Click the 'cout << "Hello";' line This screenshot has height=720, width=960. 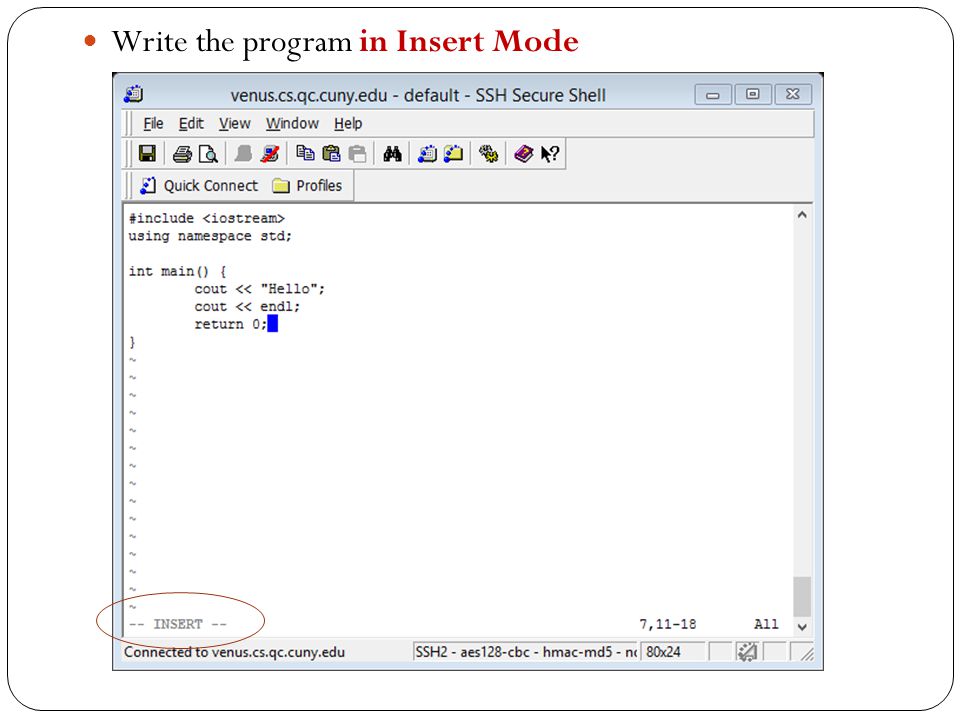pyautogui.click(x=260, y=289)
